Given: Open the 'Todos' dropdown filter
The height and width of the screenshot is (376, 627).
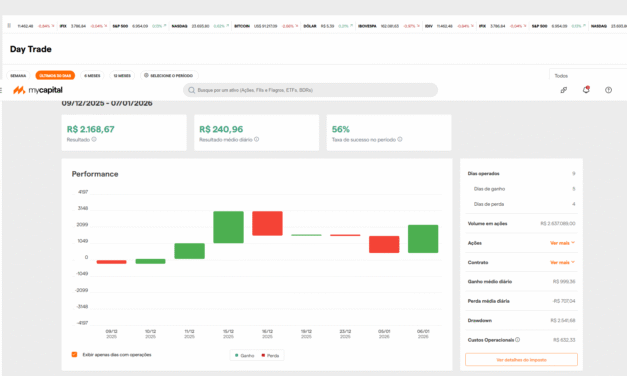Looking at the screenshot, I should pos(588,76).
